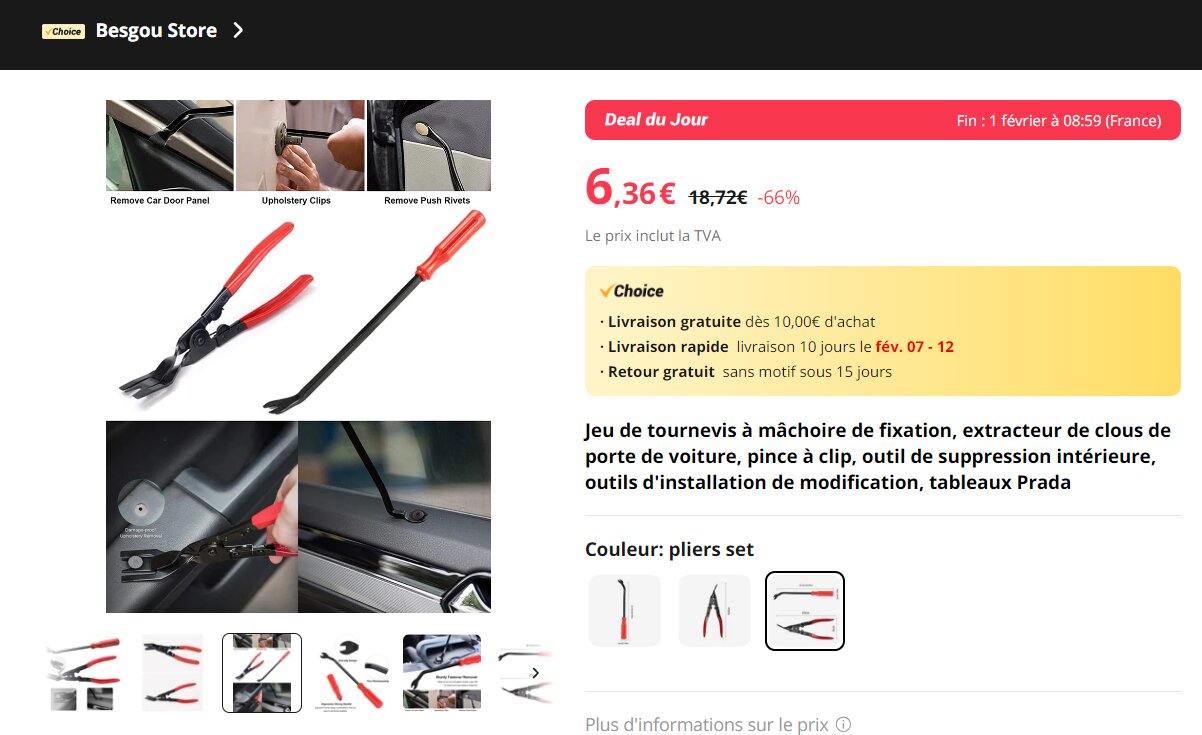This screenshot has height=735, width=1202.
Task: Click the info icon next to price information
Action: click(843, 724)
